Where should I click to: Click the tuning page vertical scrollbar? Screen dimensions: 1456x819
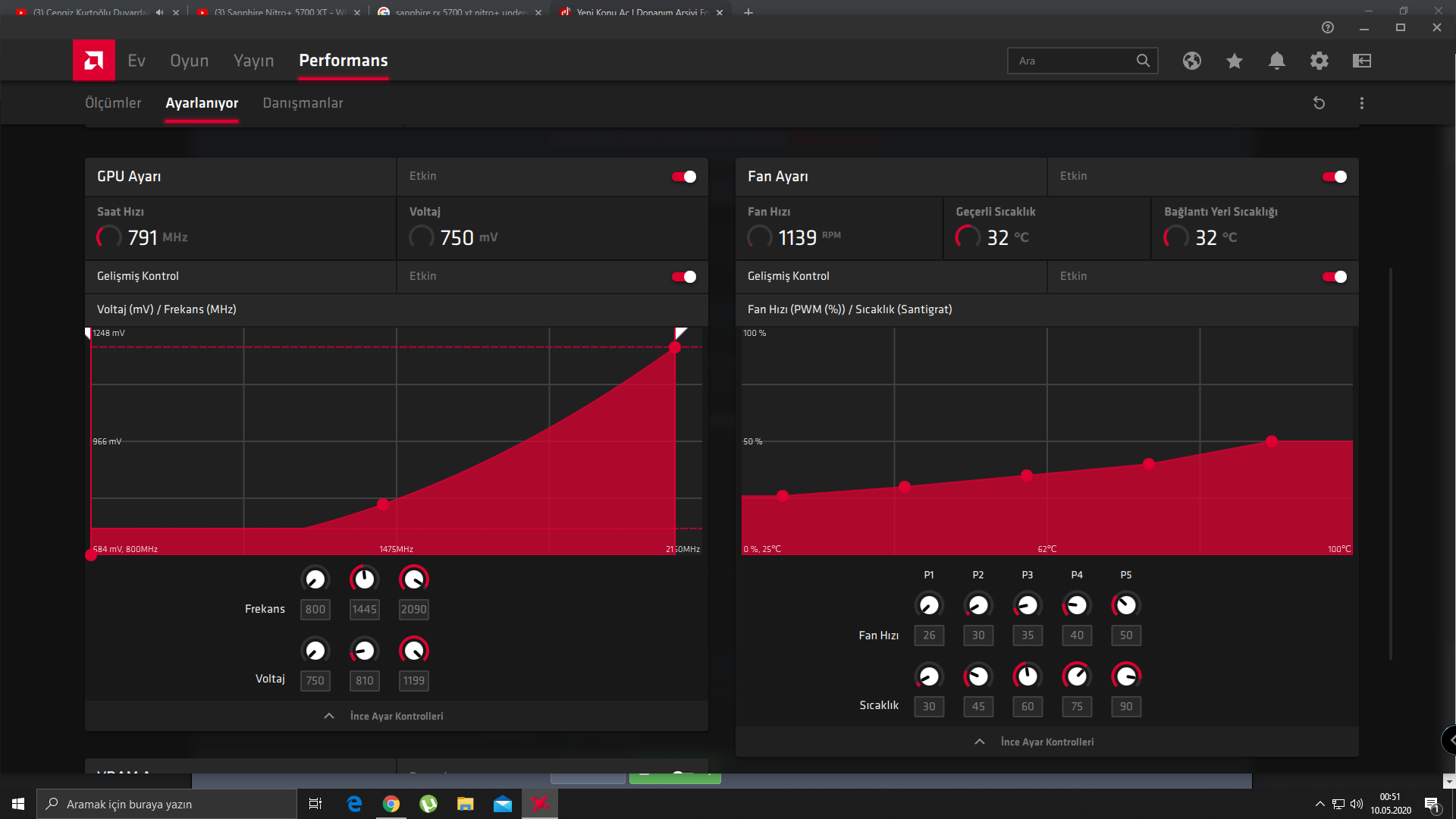pyautogui.click(x=1391, y=464)
